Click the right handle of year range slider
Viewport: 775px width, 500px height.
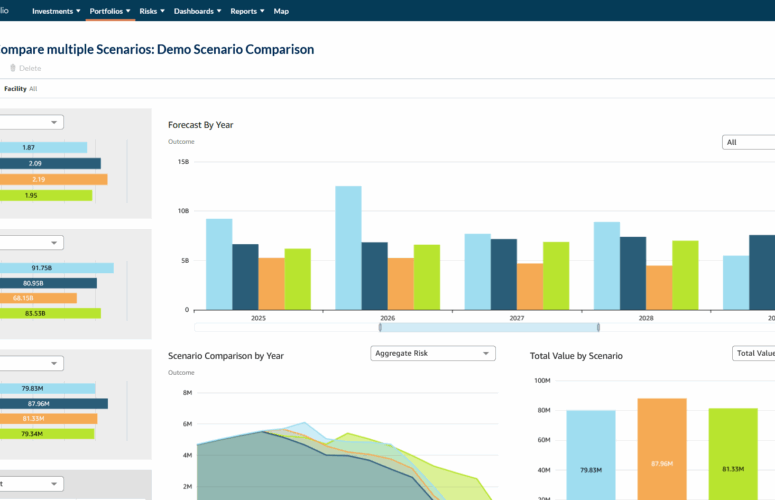click(x=598, y=327)
